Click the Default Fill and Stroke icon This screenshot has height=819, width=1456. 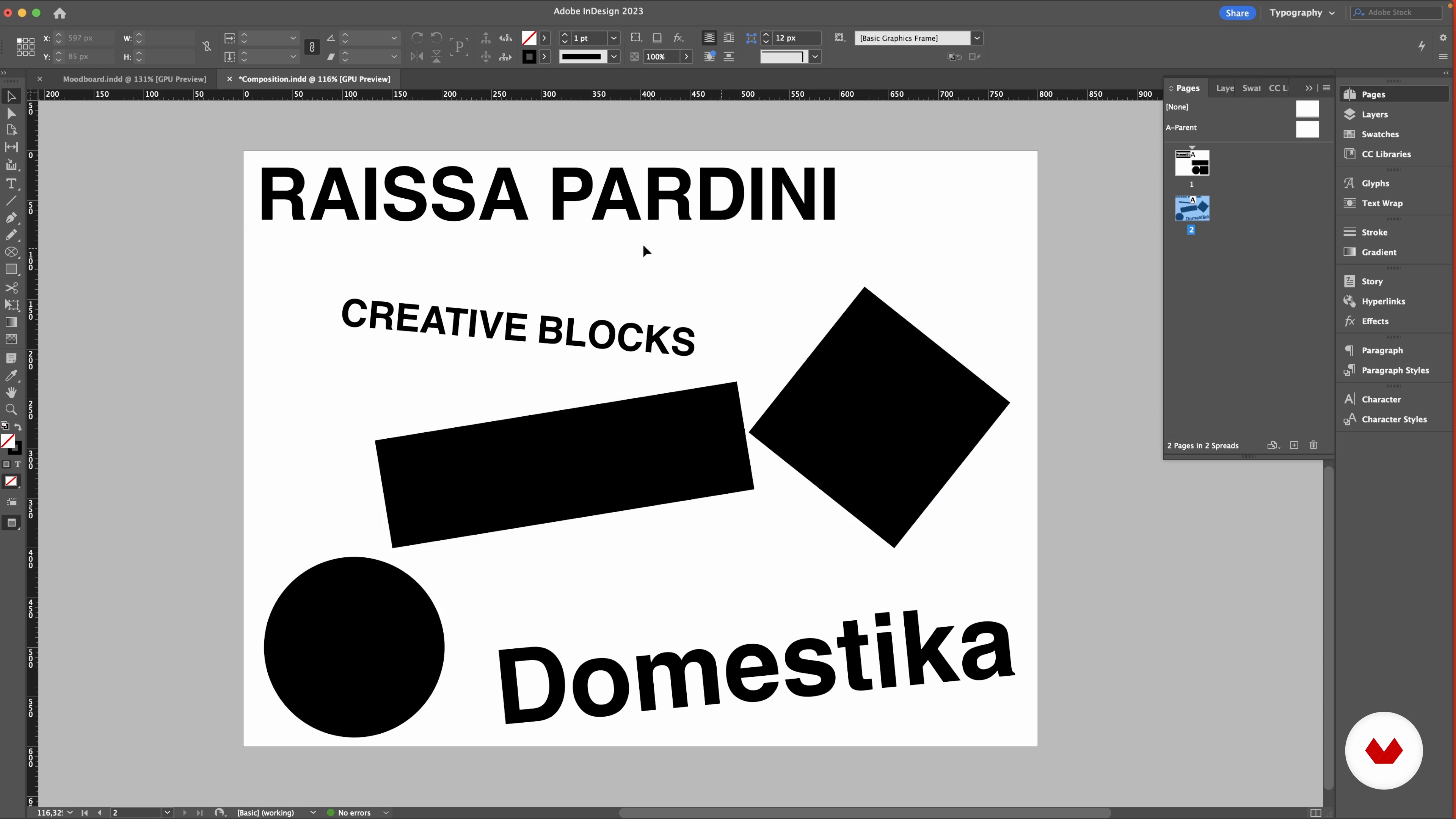[x=5, y=425]
